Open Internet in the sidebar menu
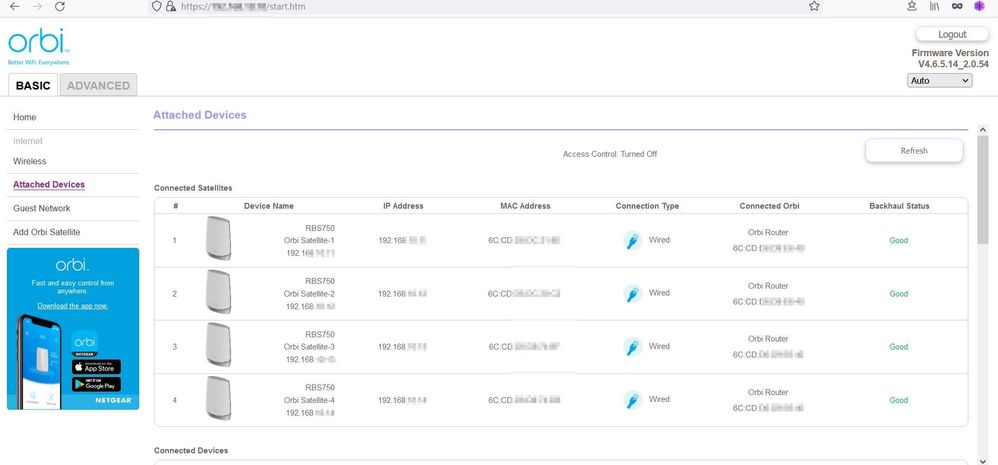Image resolution: width=998 pixels, height=465 pixels. point(28,141)
